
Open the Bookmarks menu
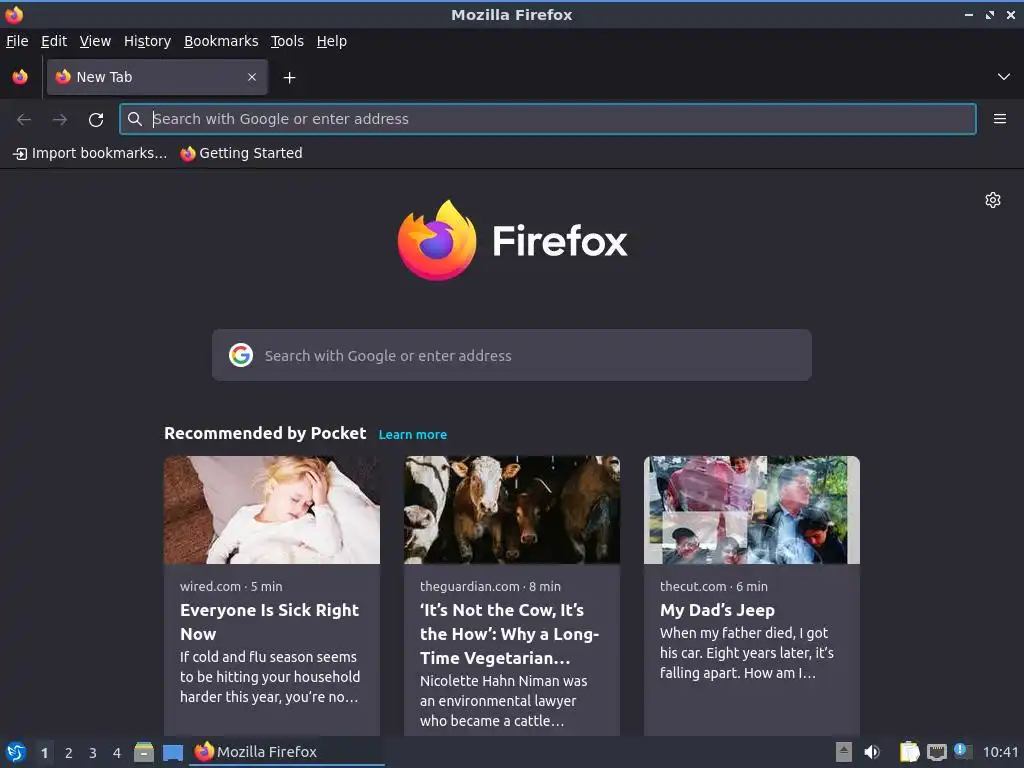[221, 41]
